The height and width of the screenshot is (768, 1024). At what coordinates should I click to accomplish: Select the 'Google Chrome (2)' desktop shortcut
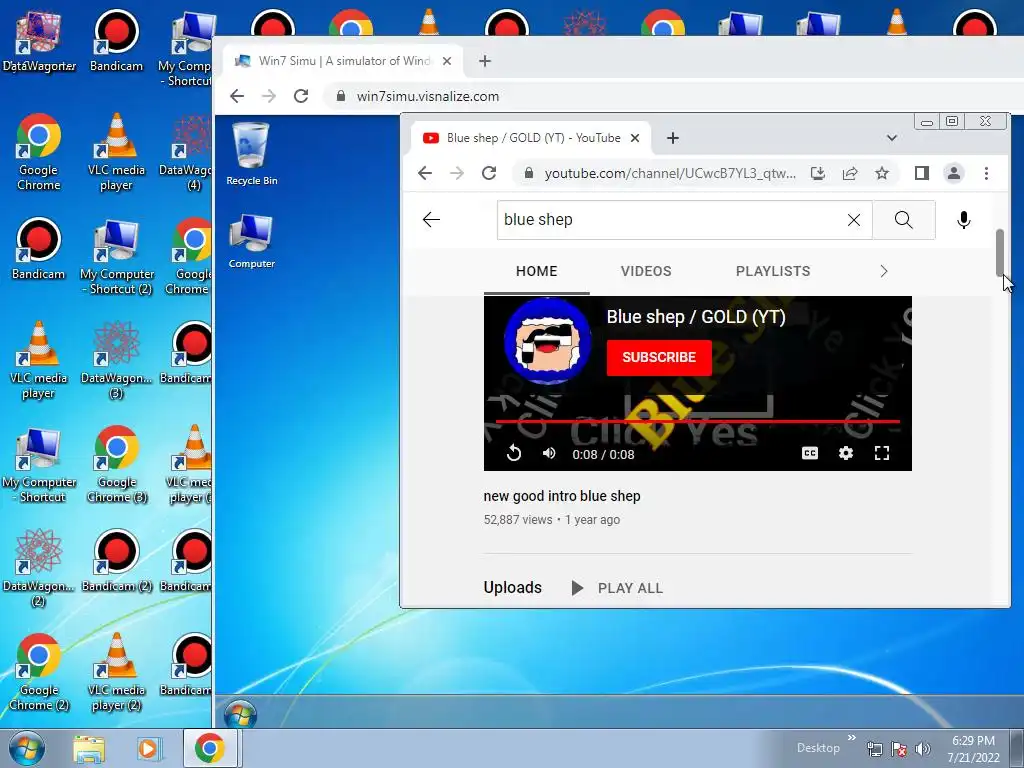point(39,673)
